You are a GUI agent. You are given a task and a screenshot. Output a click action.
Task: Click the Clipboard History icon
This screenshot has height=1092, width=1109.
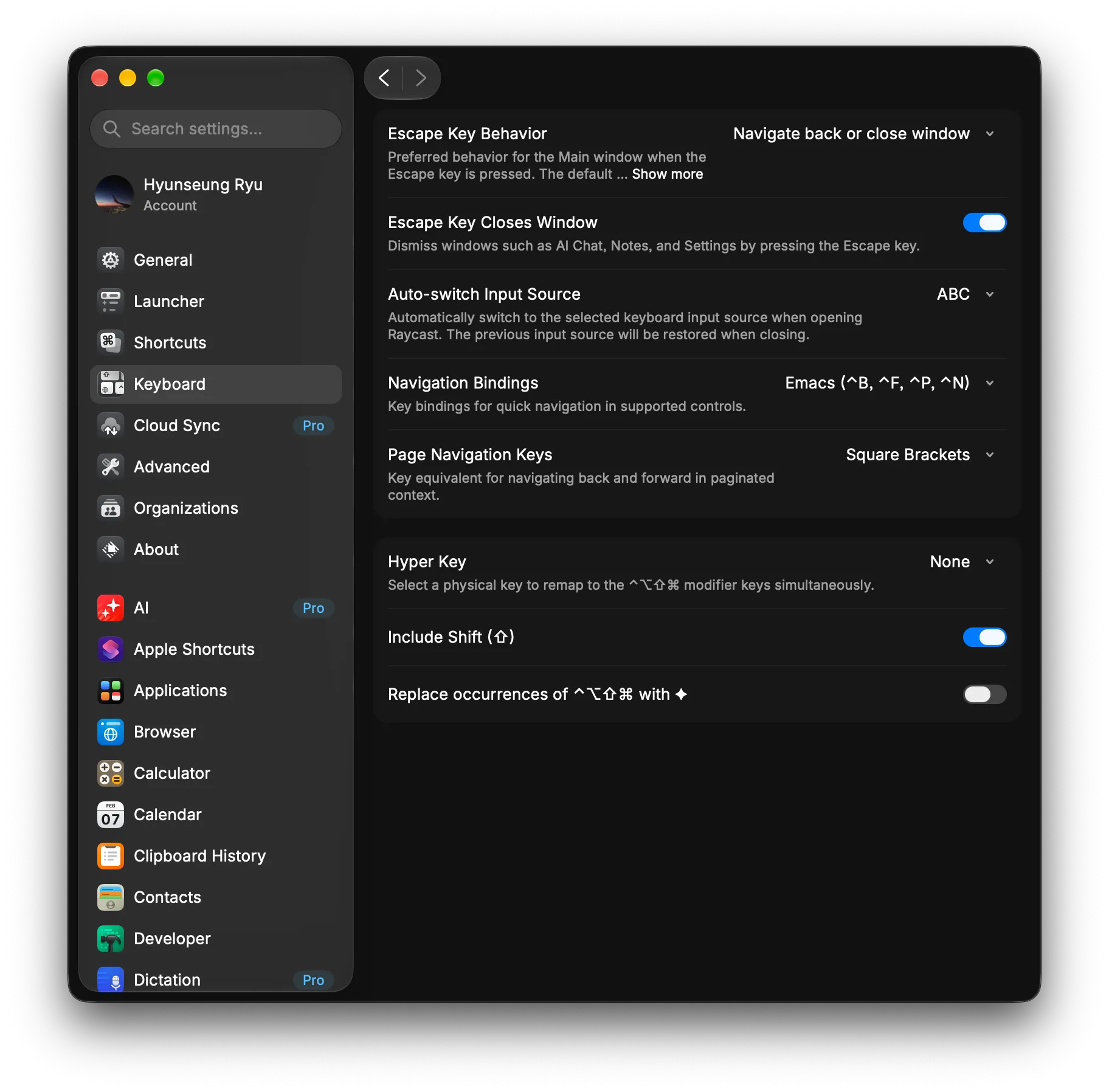pyautogui.click(x=111, y=856)
